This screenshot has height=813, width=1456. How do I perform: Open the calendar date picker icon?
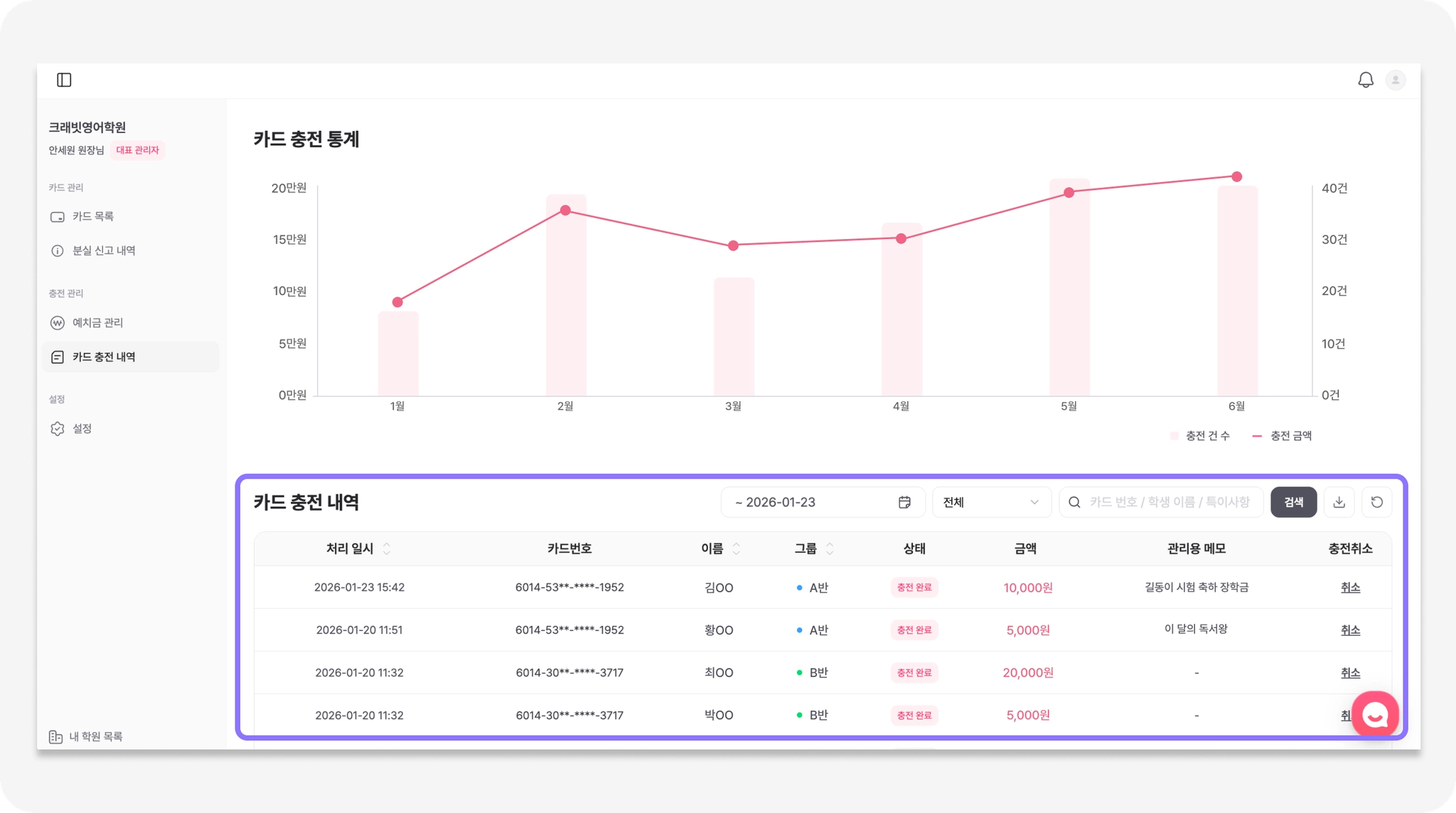pos(904,502)
